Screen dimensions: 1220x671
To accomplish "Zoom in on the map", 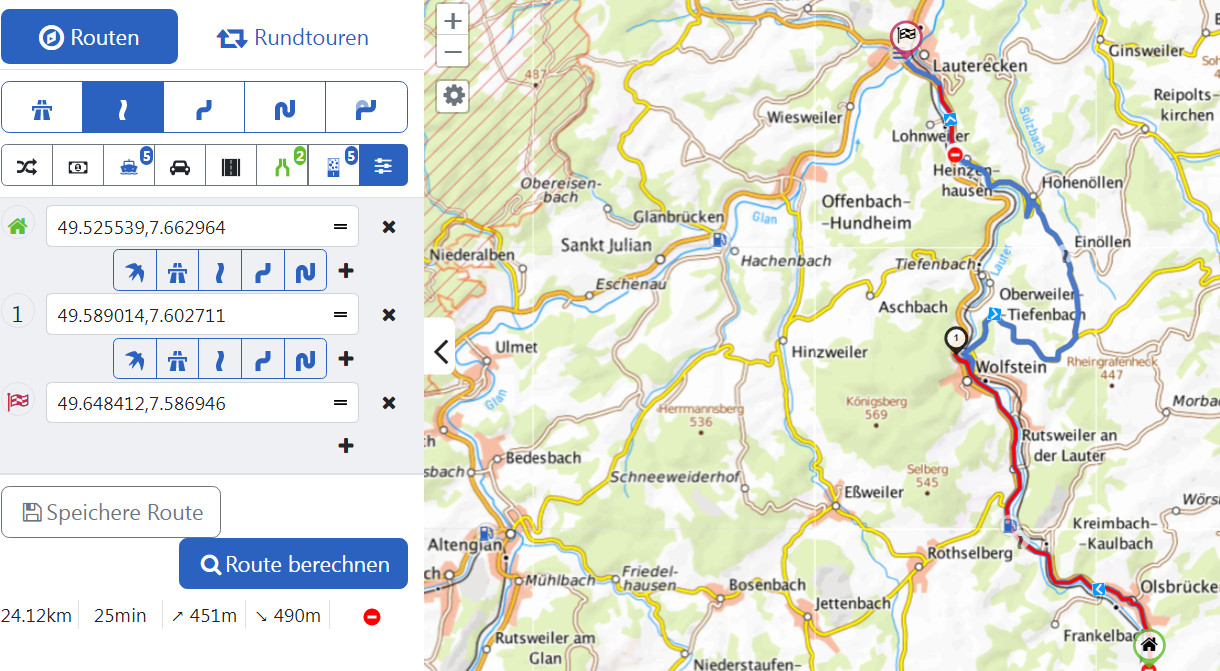I will pyautogui.click(x=453, y=20).
